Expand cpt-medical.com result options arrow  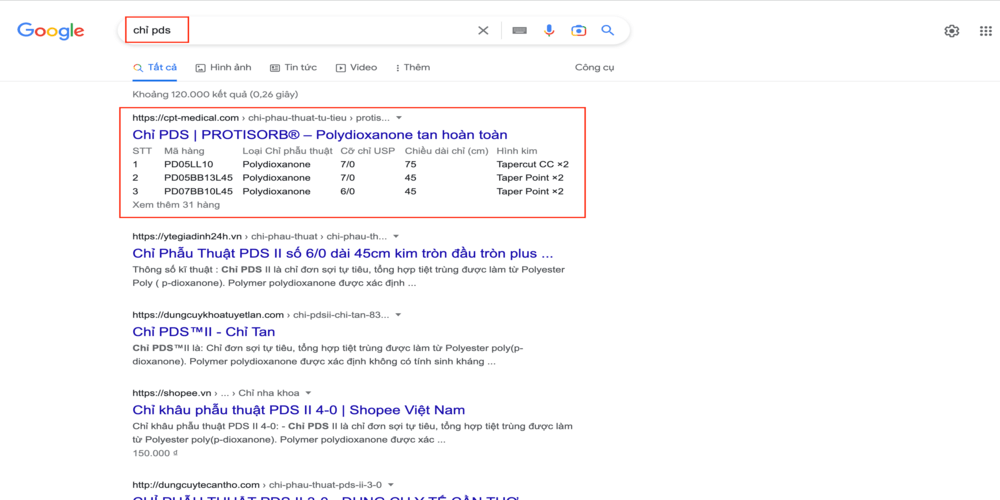[399, 118]
